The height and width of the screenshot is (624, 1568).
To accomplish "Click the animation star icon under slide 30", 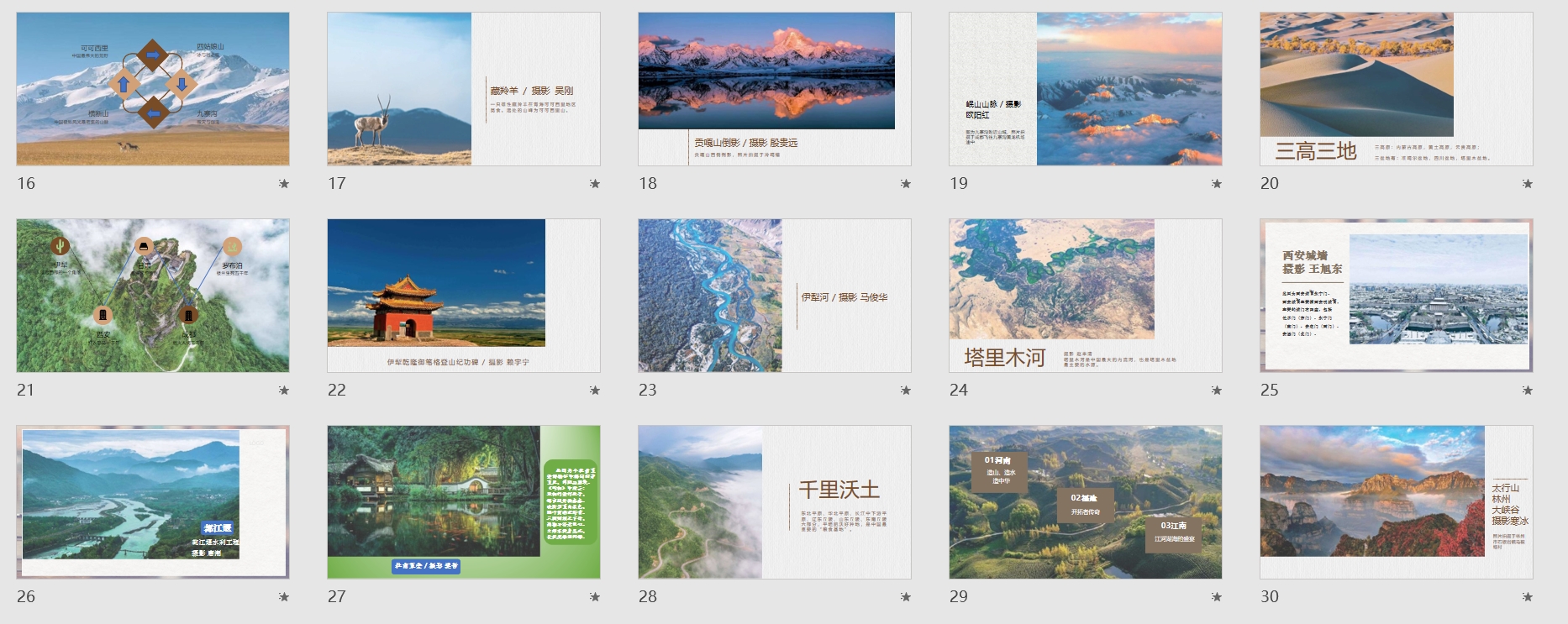I will [x=1528, y=596].
